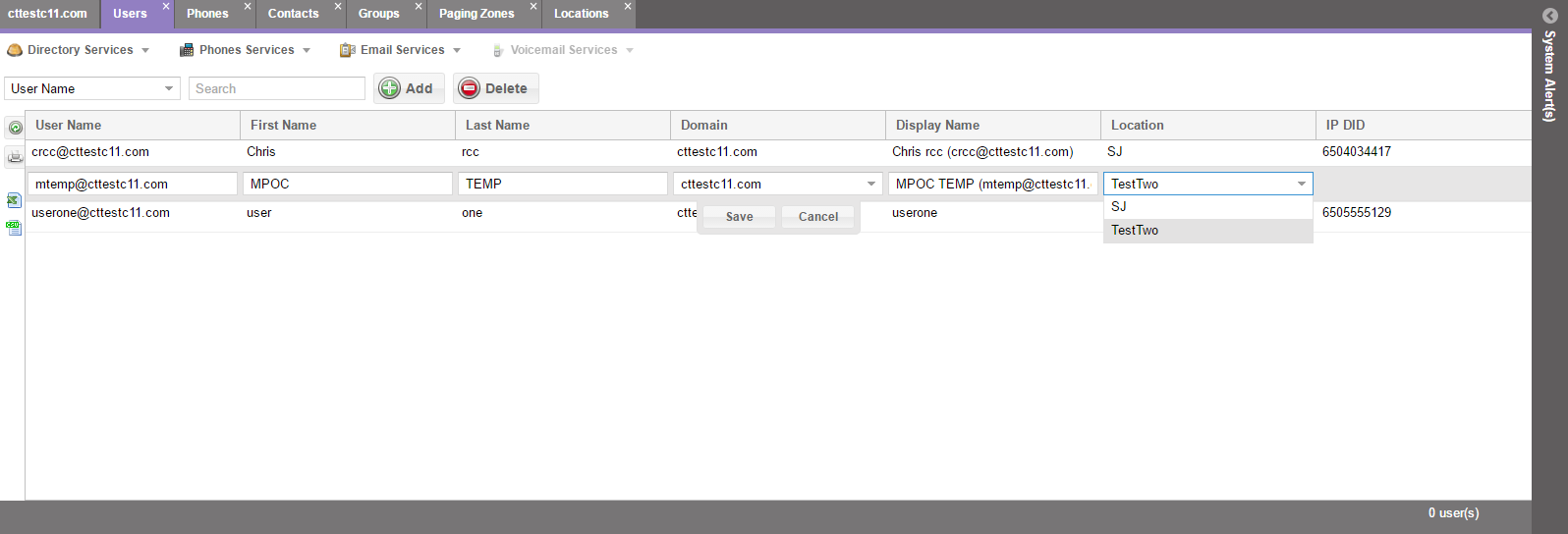Image resolution: width=1568 pixels, height=534 pixels.
Task: Click into the Search field
Action: [277, 88]
